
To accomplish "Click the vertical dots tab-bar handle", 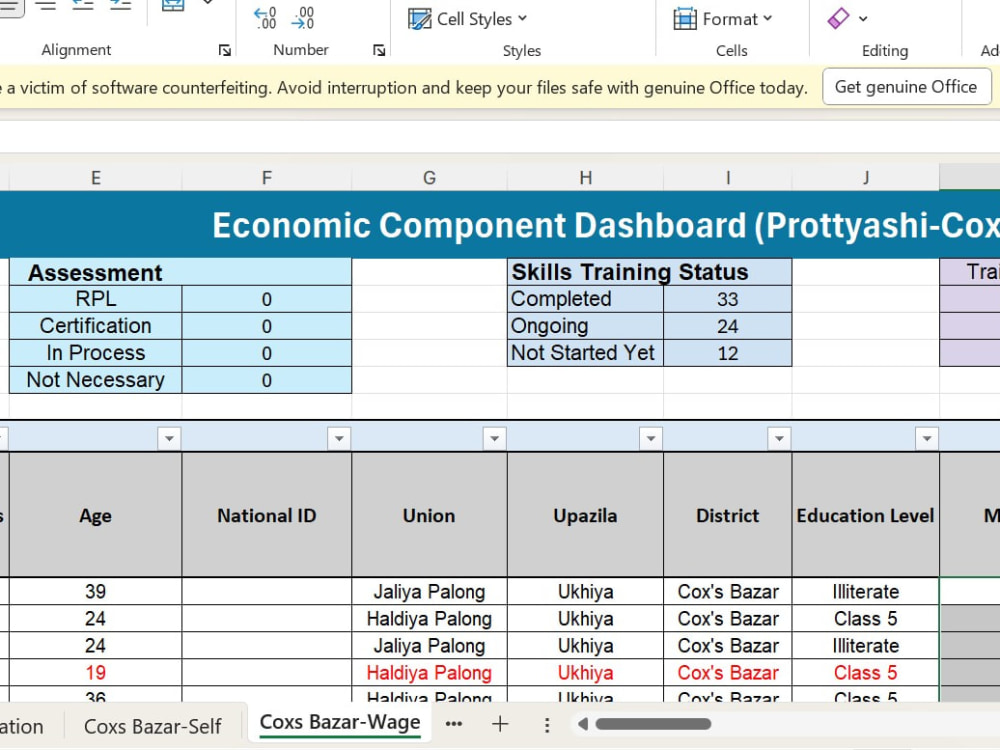I will (x=547, y=724).
